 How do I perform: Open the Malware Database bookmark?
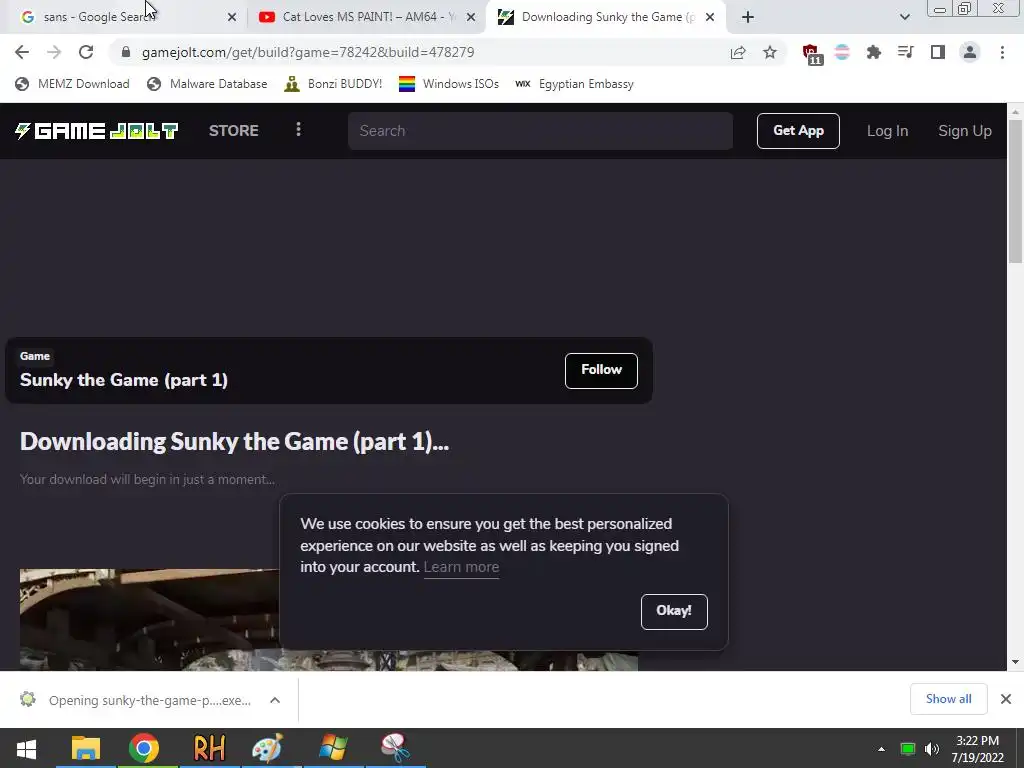[207, 84]
